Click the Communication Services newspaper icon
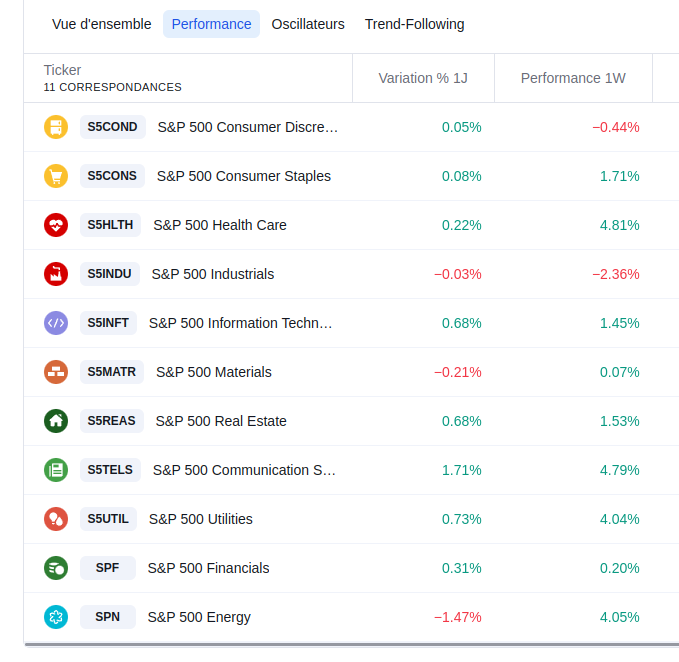The height and width of the screenshot is (662, 679). tap(56, 470)
